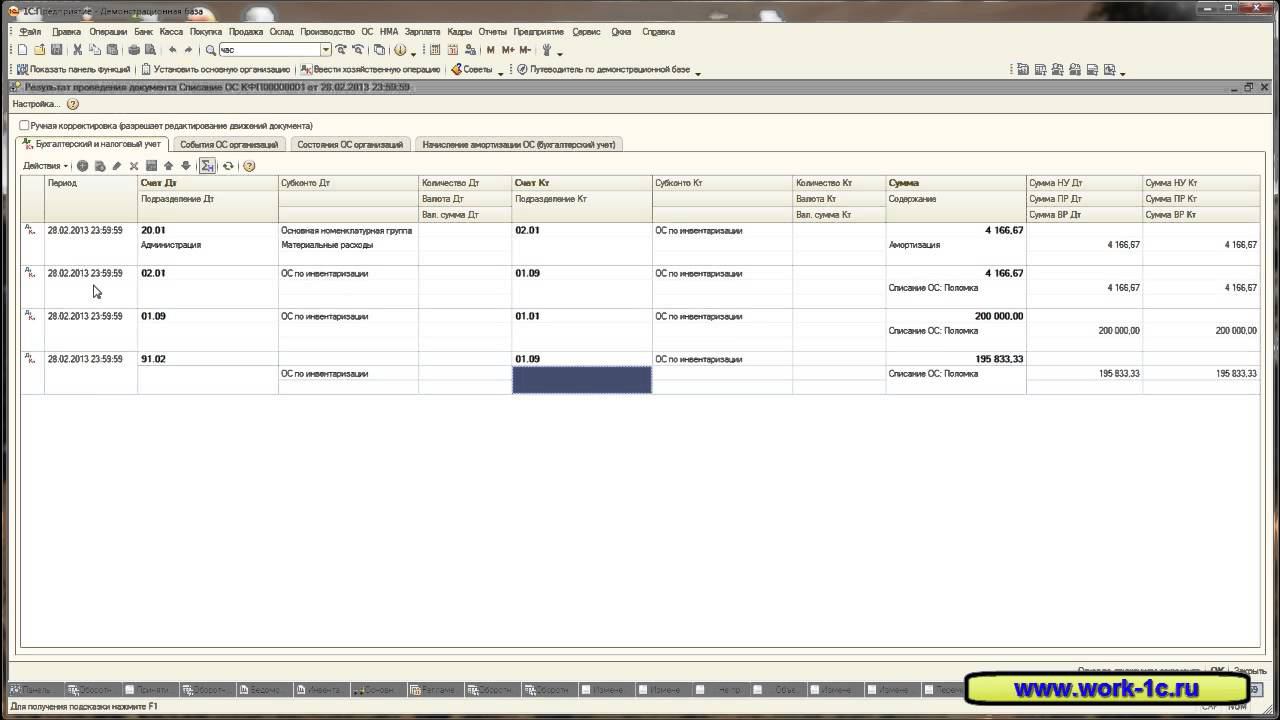
Task: Open the Действия dropdown menu
Action: coord(46,166)
